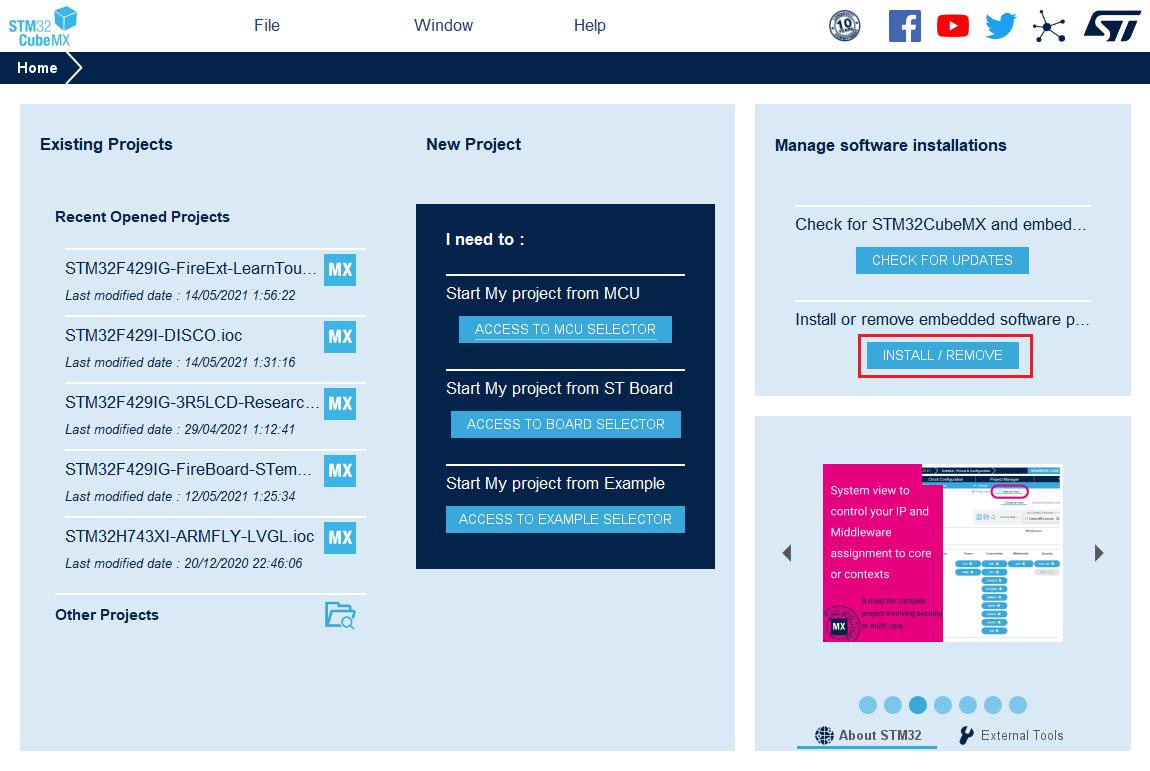1150x771 pixels.
Task: Click date 14/05/2021 1:56:22 text
Action: pos(240,296)
